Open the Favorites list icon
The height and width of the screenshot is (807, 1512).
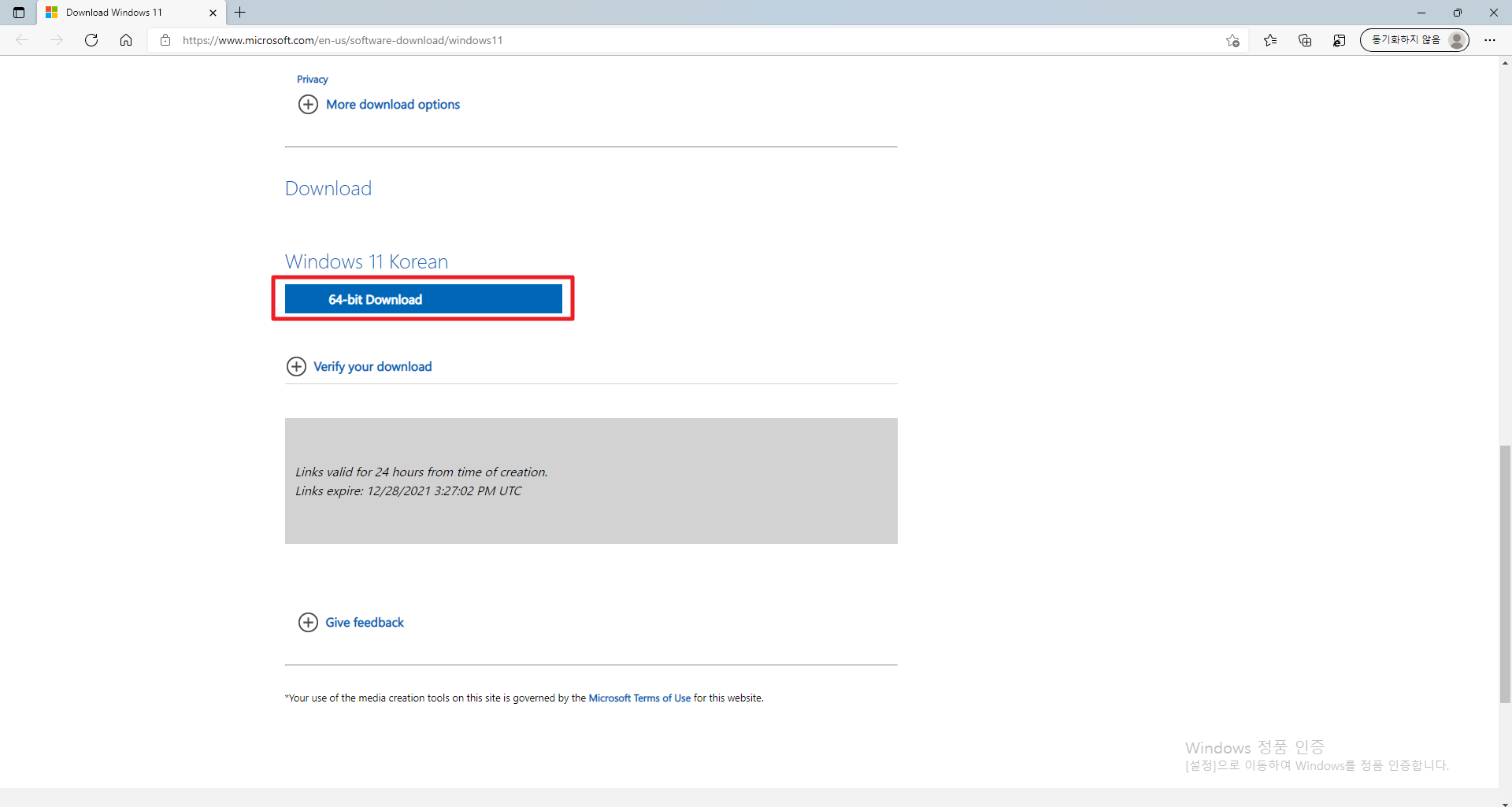click(1270, 40)
